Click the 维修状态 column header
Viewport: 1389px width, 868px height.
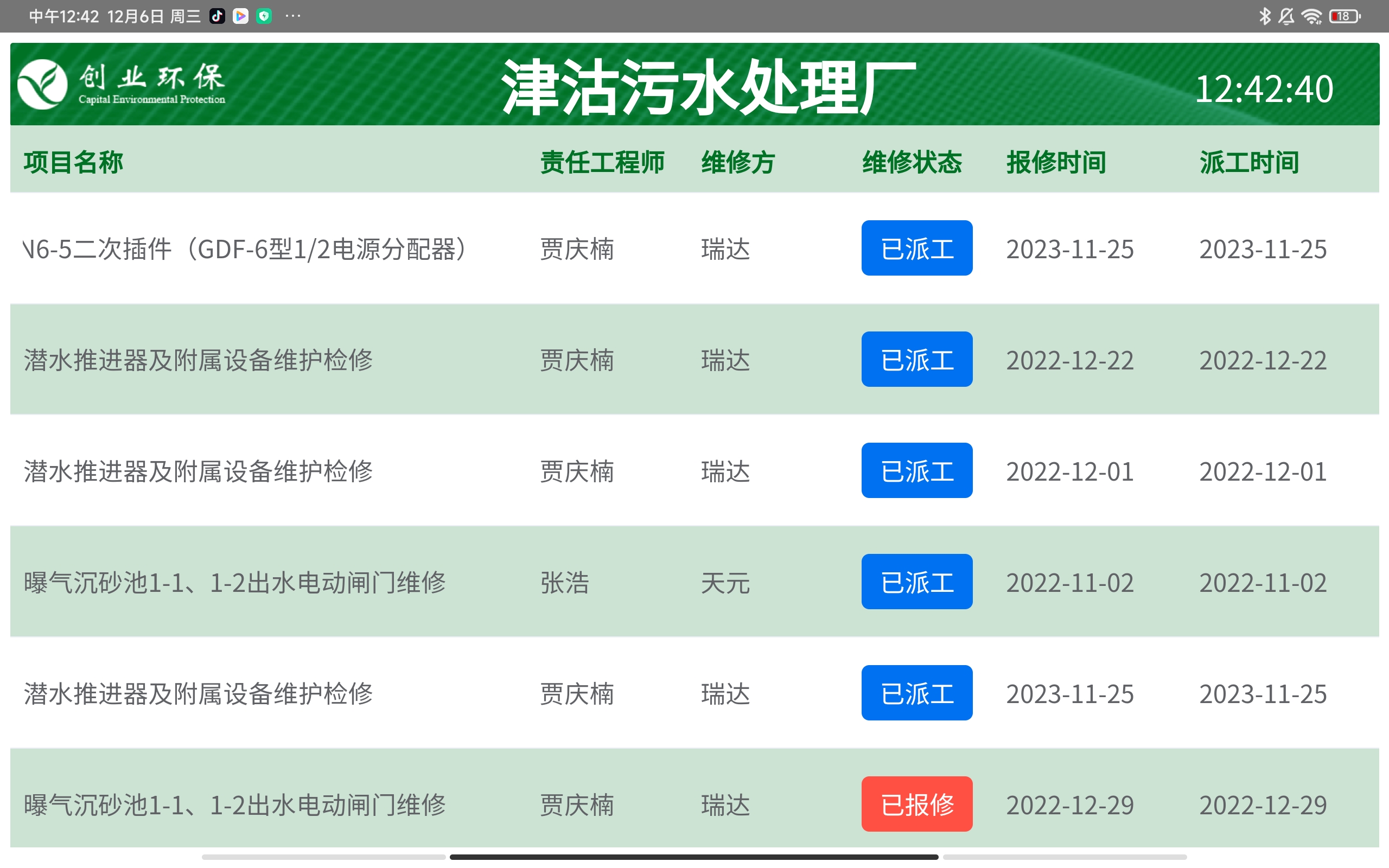coord(912,162)
